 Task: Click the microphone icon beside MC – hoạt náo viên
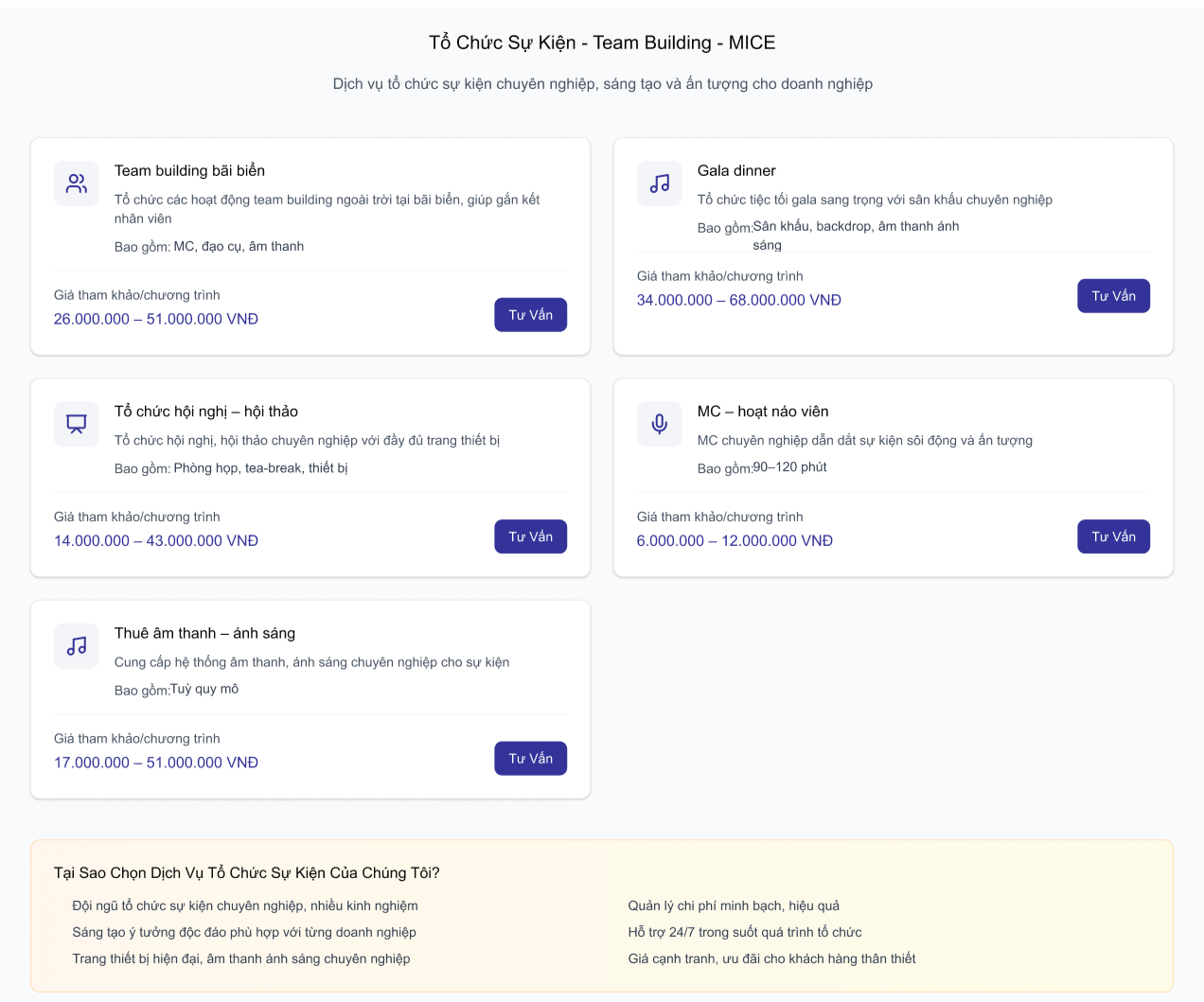tap(660, 424)
